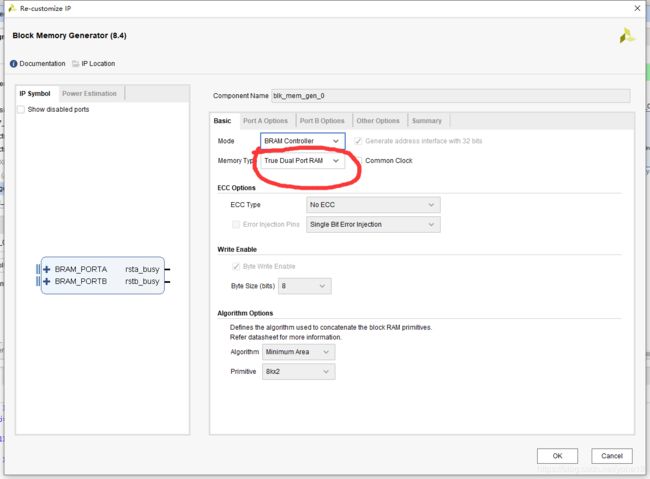This screenshot has width=650, height=479.
Task: Open the Algorithm Minimum Area dropdown
Action: (x=298, y=352)
